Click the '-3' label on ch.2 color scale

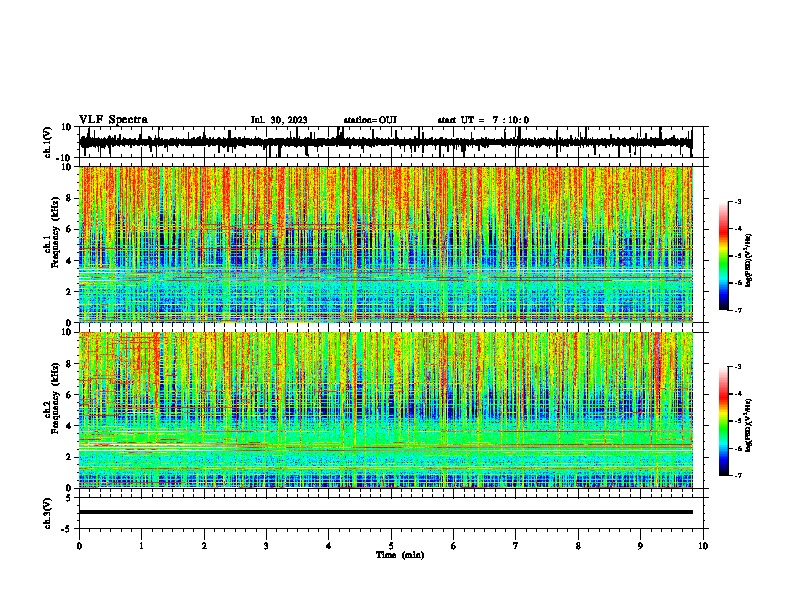(738, 367)
